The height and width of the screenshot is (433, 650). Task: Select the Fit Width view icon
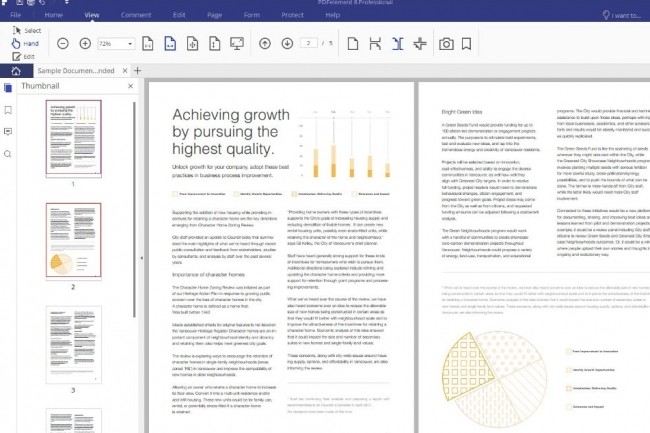pyautogui.click(x=170, y=44)
